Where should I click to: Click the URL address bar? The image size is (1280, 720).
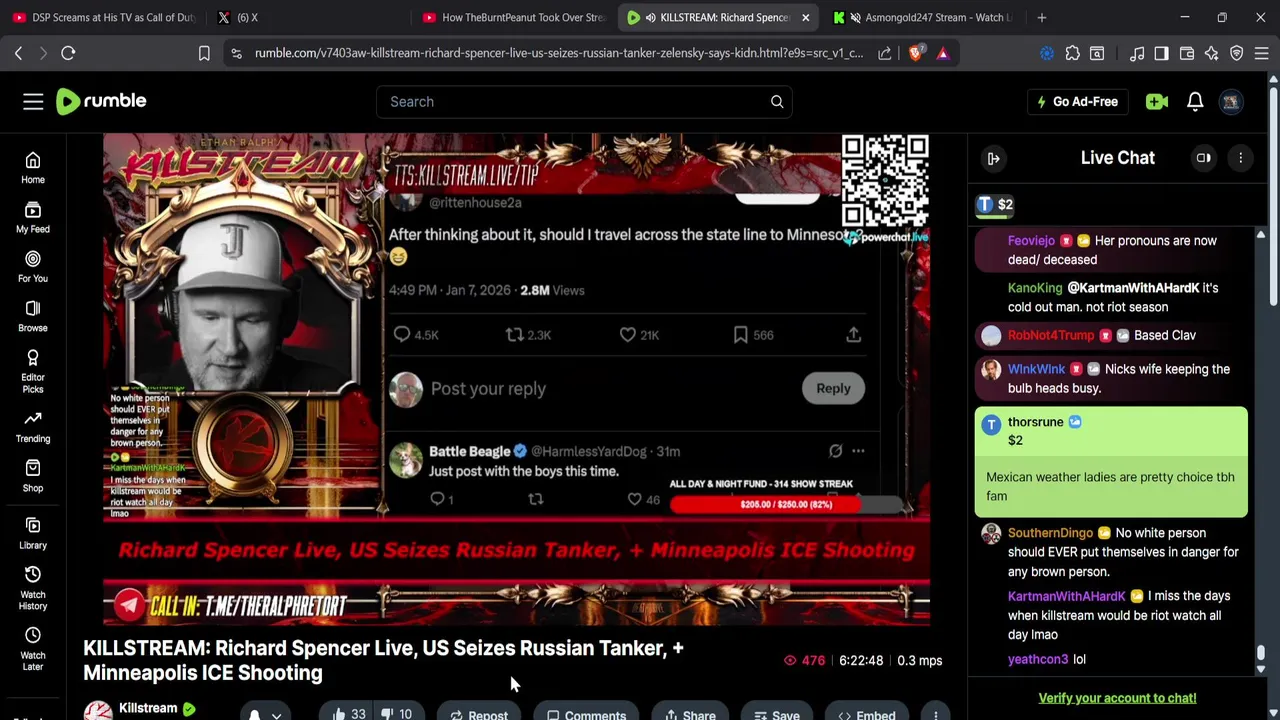click(558, 53)
